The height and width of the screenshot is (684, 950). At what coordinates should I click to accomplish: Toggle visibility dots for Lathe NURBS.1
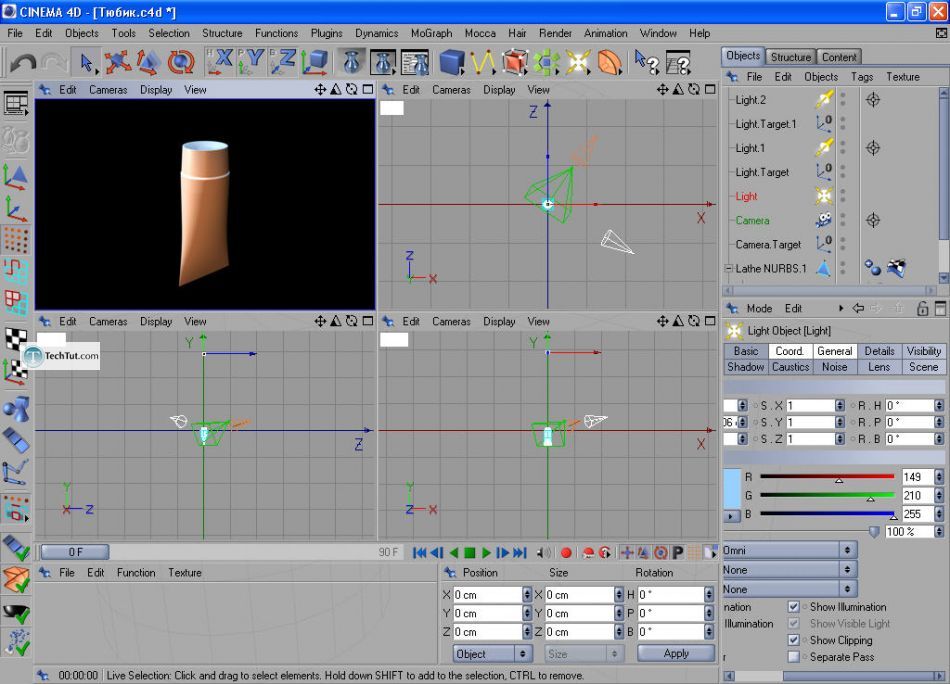(843, 268)
